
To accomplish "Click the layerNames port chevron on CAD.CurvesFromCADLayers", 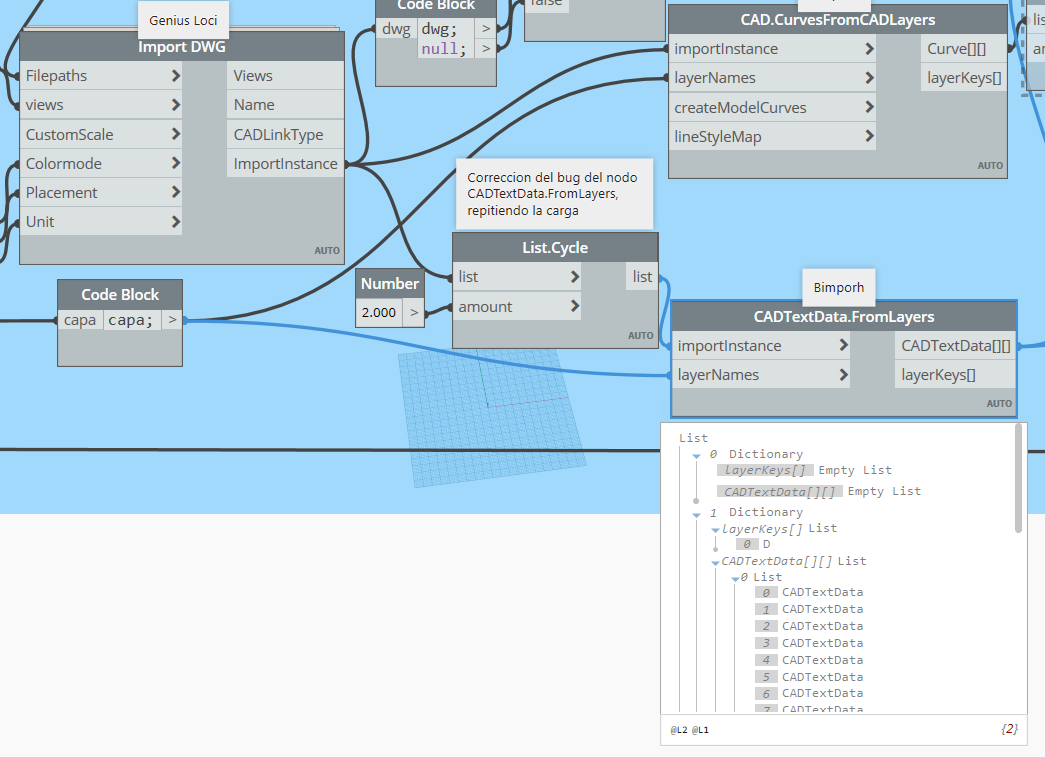I will pos(869,78).
